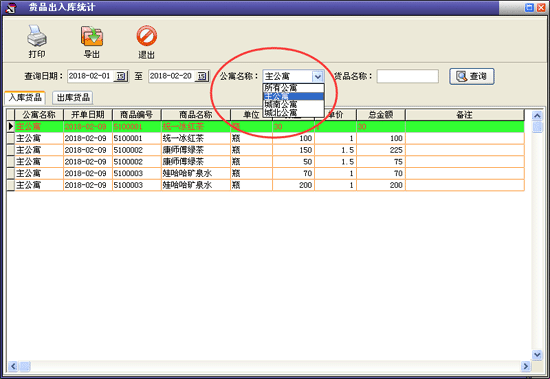Image resolution: width=550 pixels, height=379 pixels.
Task: Sort by 公寓名称 column header
Action: point(39,115)
